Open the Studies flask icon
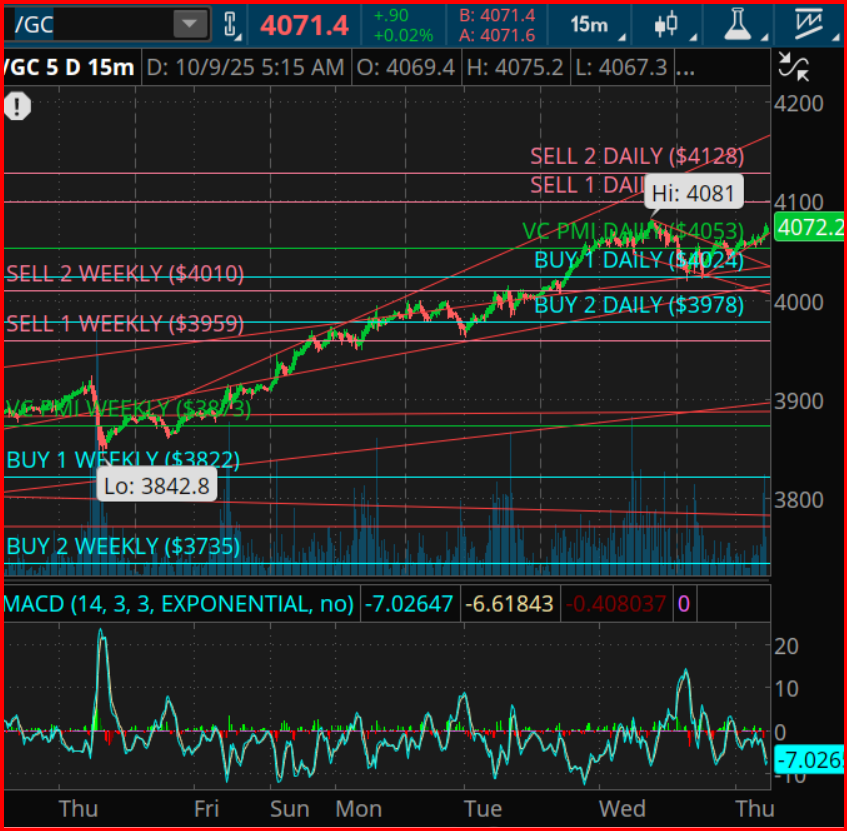The image size is (847, 831). pyautogui.click(x=738, y=24)
